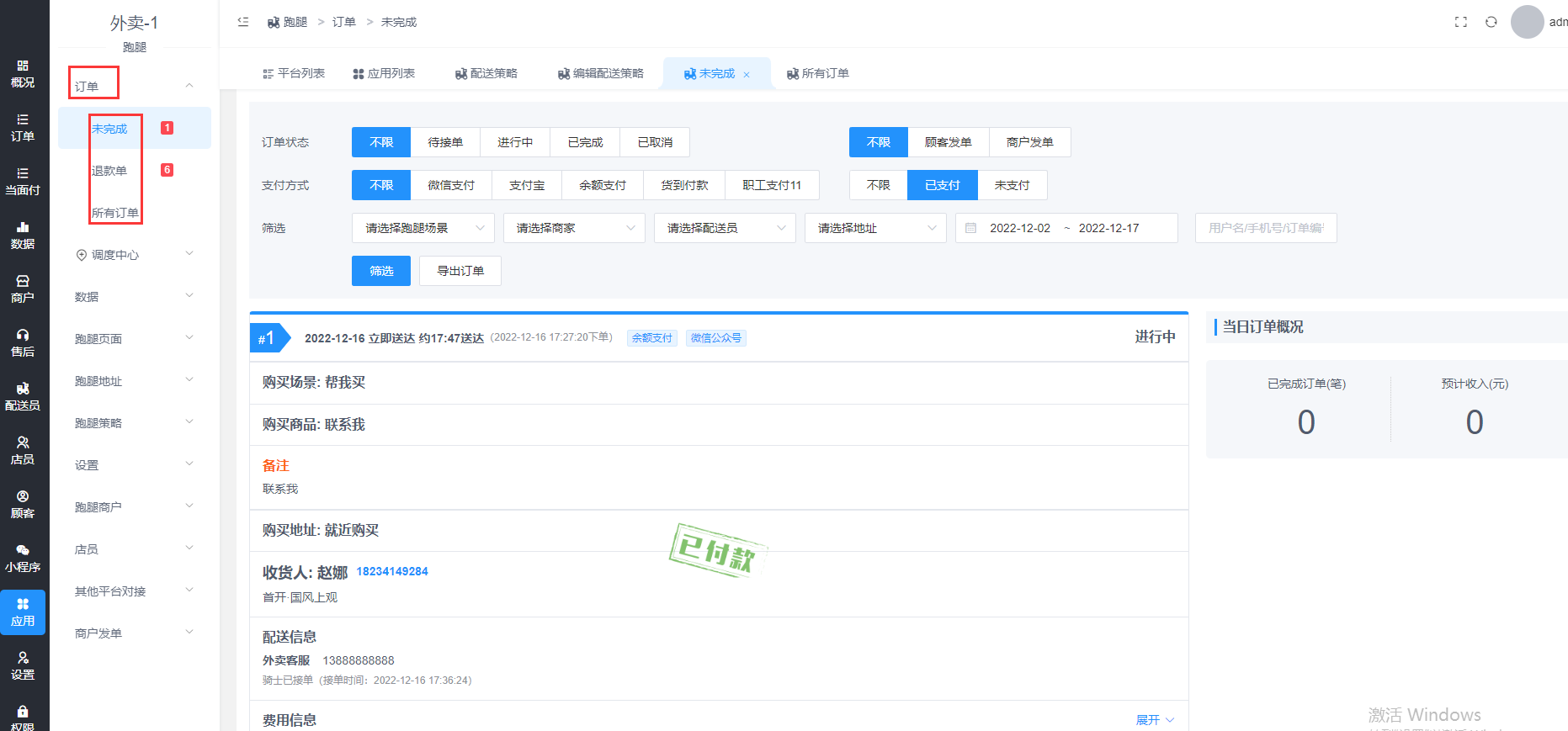
Task: Open the 数据 chart icon in dark sidebar
Action: click(x=23, y=236)
